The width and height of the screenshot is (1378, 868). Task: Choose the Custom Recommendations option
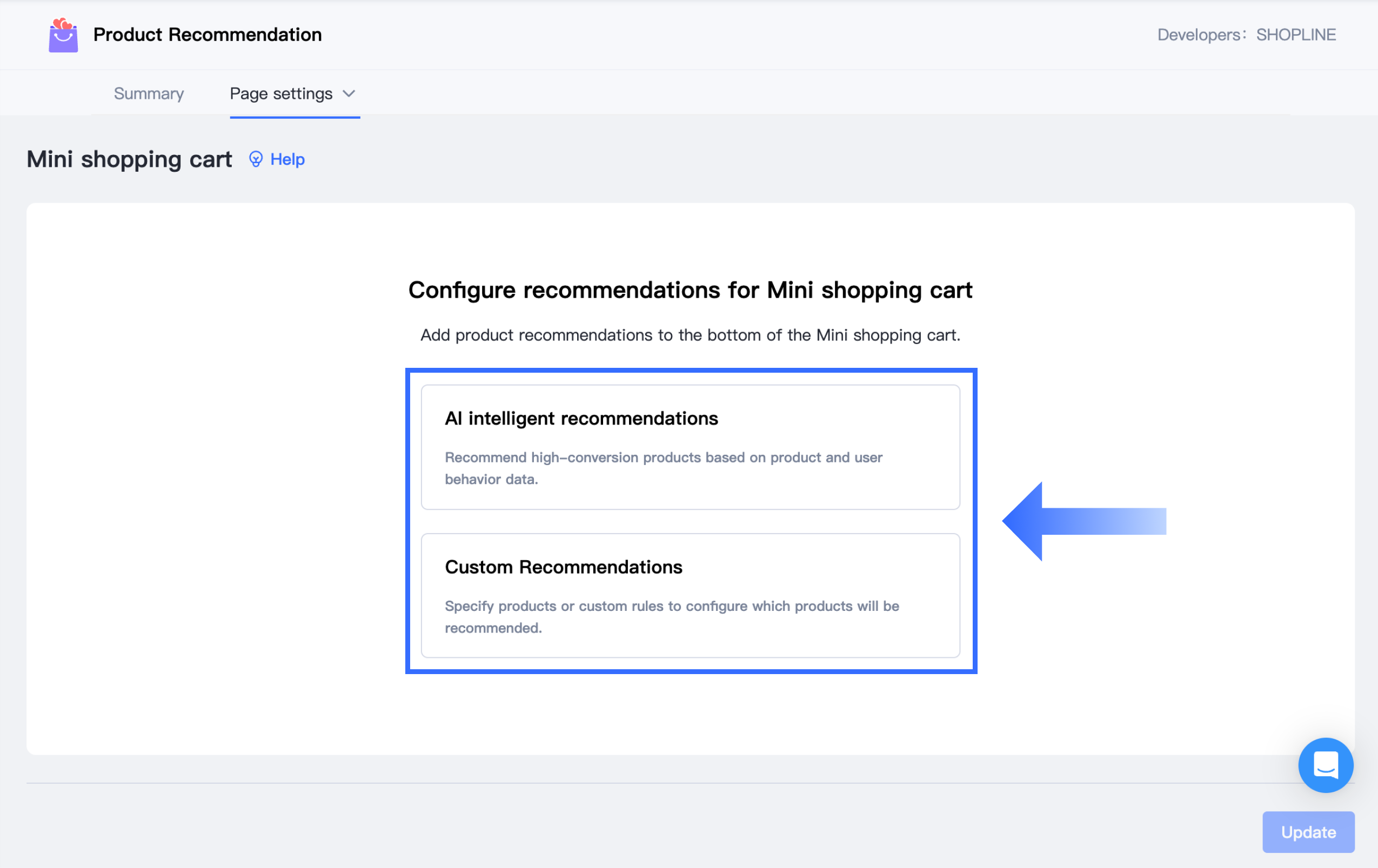click(690, 595)
